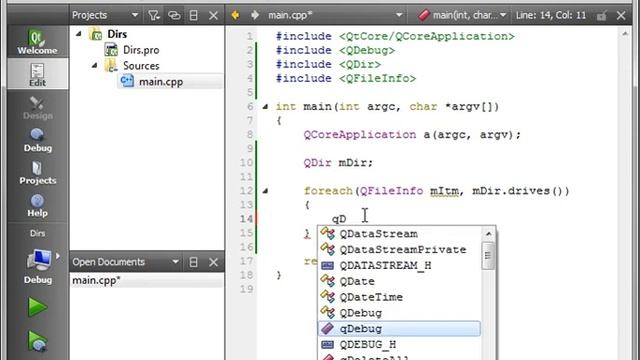Click the main.cpp* editor file name

(x=290, y=15)
